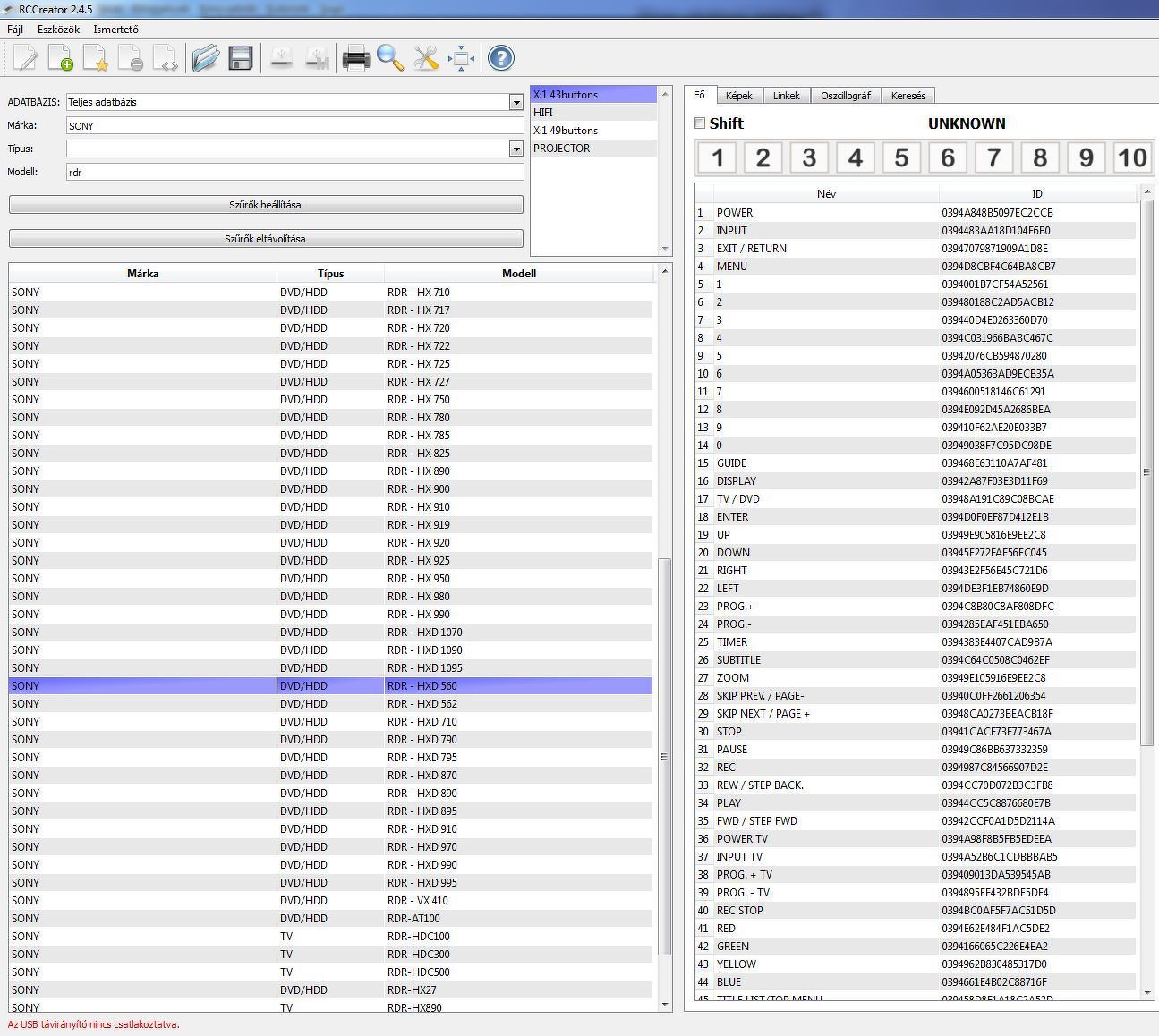Image resolution: width=1159 pixels, height=1036 pixels.
Task: Click the button list vertical scrollbar thumb
Action: pyautogui.click(x=1148, y=471)
